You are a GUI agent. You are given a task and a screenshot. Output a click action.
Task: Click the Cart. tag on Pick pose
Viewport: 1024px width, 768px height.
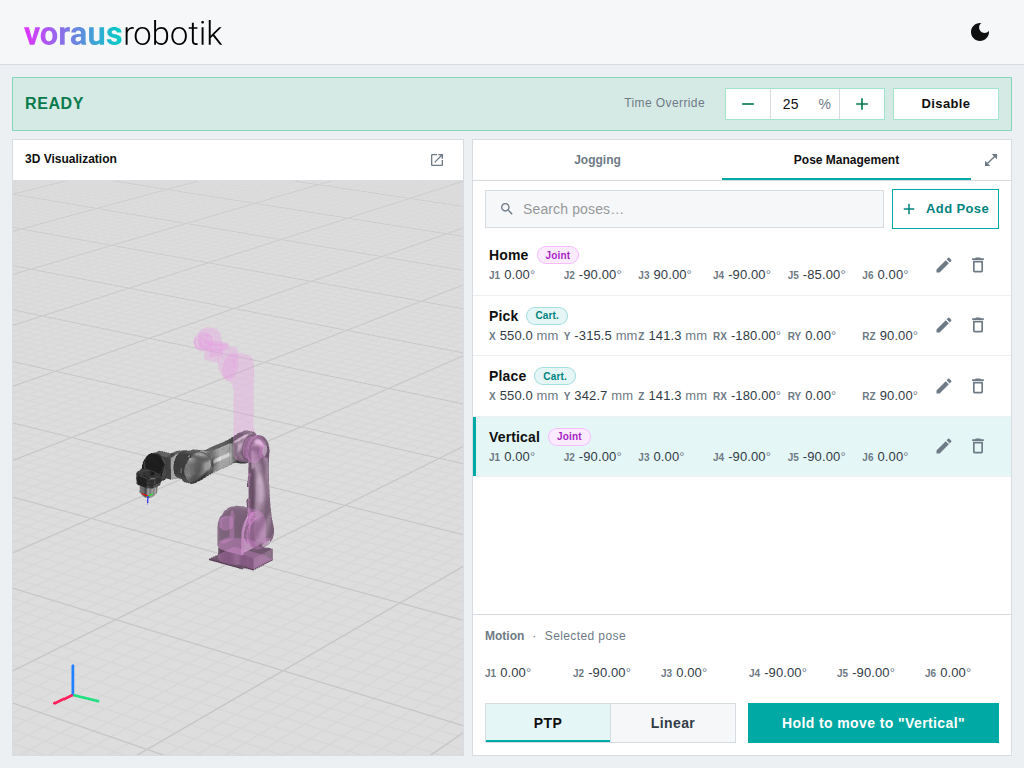[x=547, y=315]
